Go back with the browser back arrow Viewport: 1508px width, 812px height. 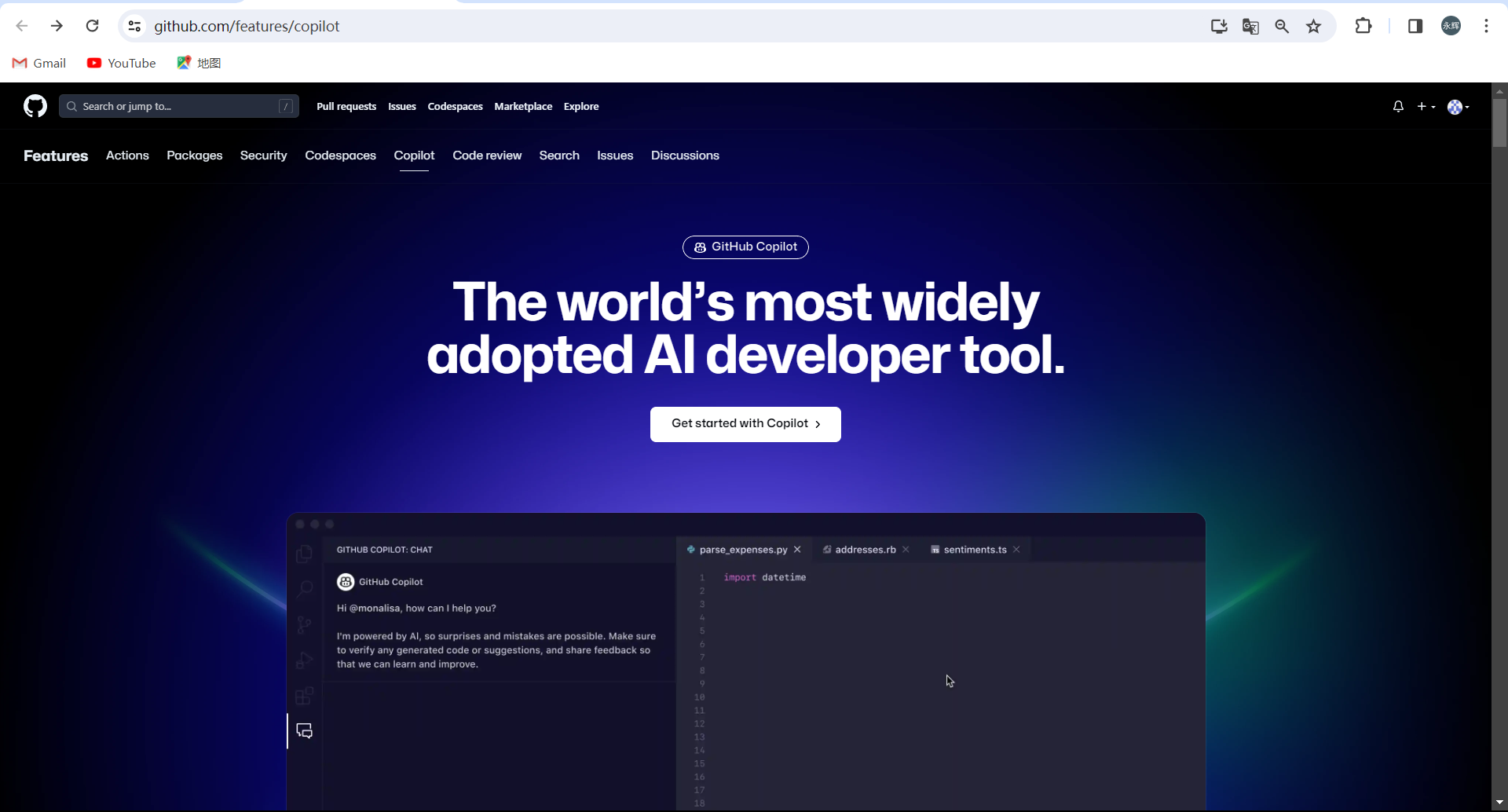(22, 26)
